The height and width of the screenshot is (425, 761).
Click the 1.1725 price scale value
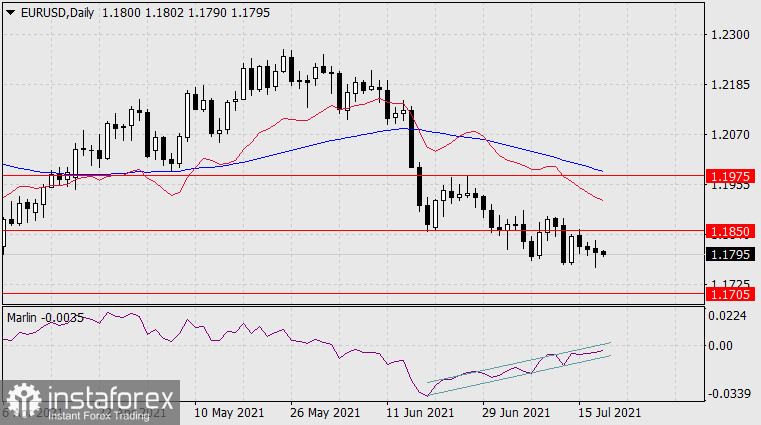(x=728, y=284)
